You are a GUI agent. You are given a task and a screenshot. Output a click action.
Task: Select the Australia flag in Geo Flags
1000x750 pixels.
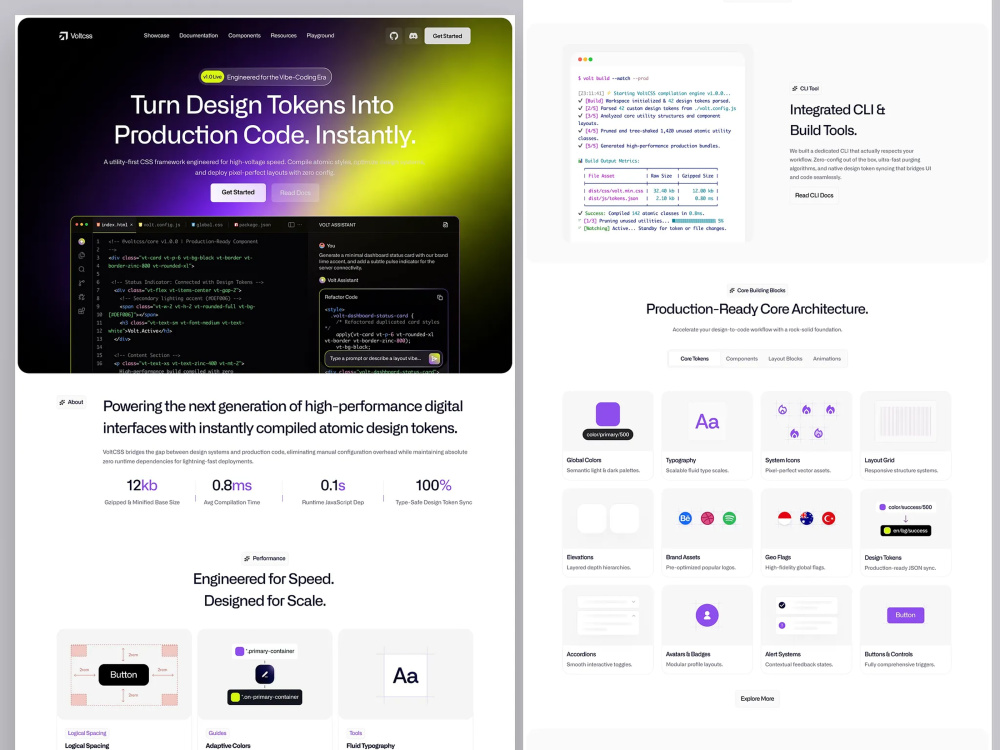click(x=807, y=518)
